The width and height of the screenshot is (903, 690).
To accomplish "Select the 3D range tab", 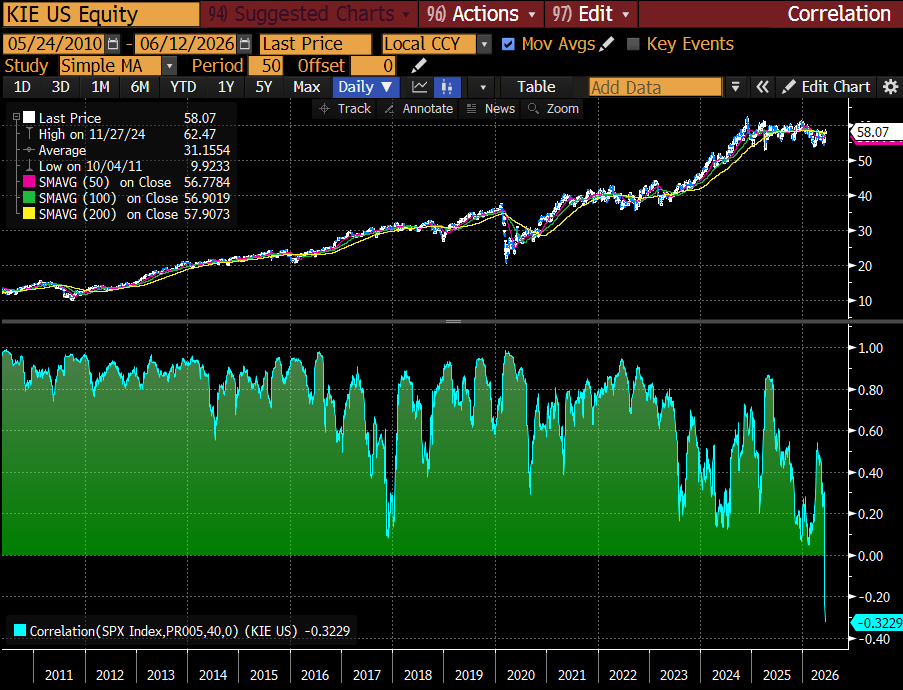I will (x=60, y=87).
